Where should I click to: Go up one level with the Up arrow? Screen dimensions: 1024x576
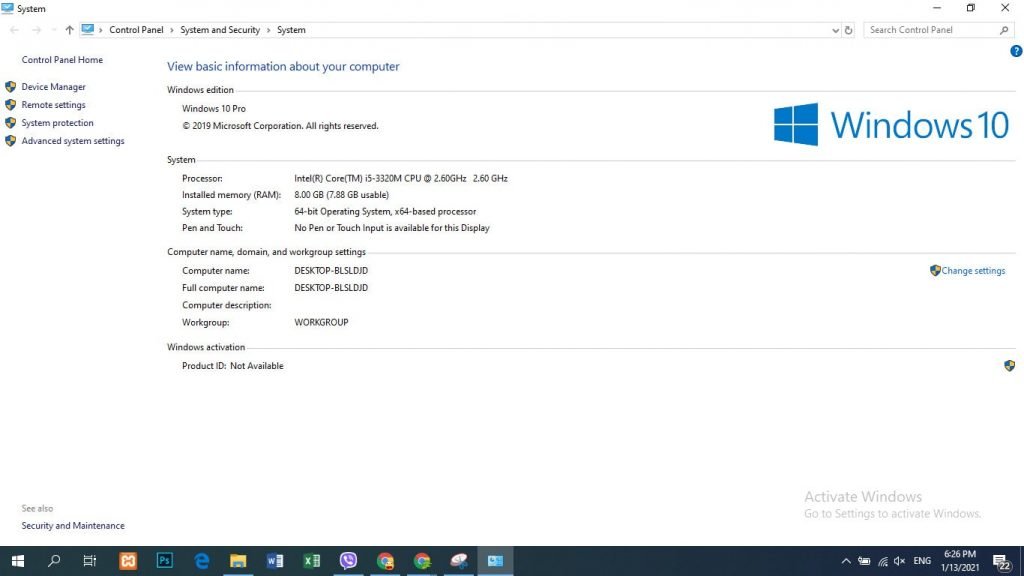coord(69,30)
